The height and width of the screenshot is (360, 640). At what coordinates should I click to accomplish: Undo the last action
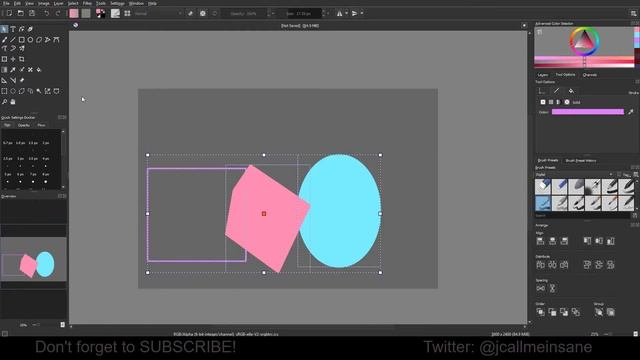[x=46, y=13]
